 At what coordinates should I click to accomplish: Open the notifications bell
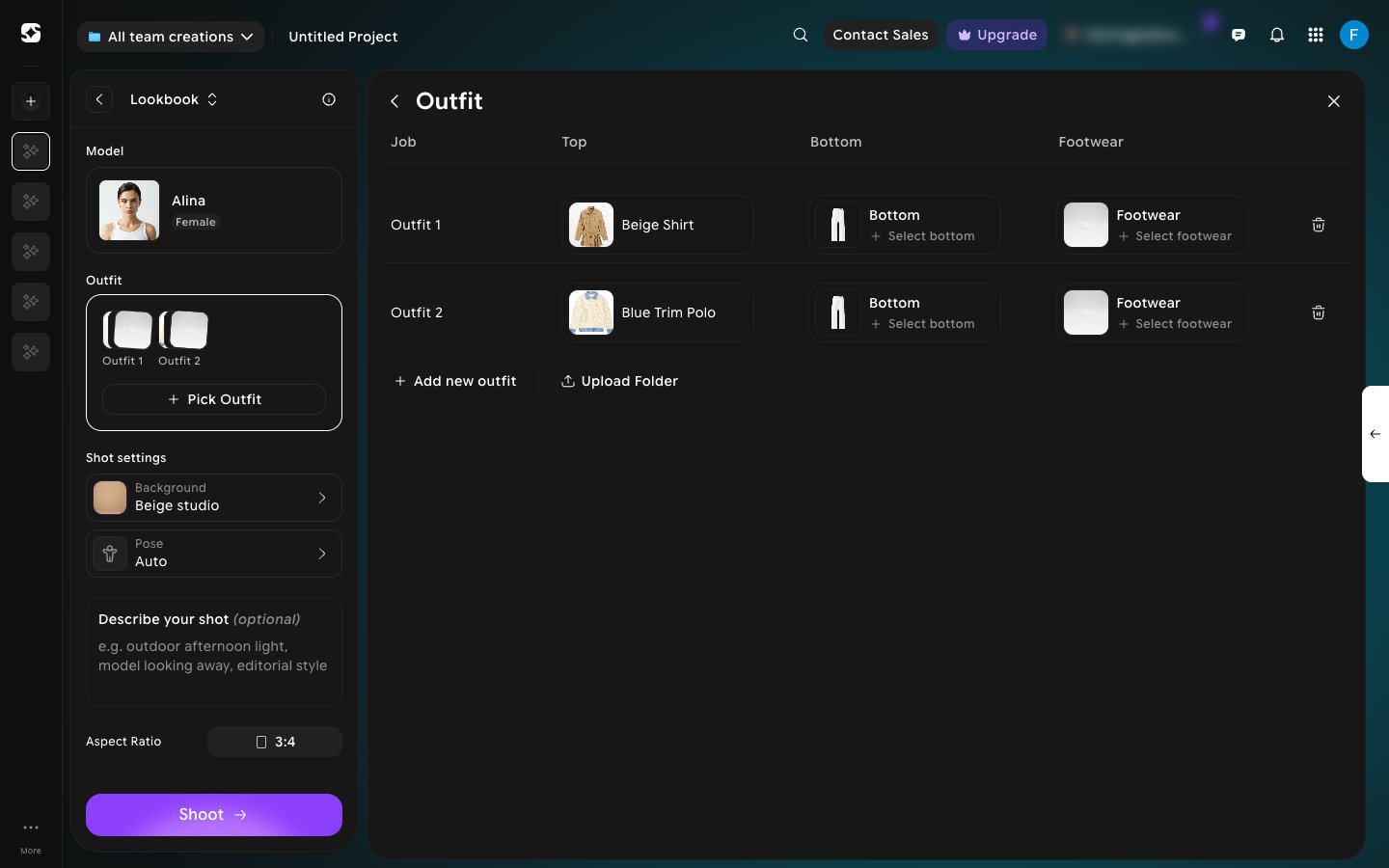pyautogui.click(x=1277, y=35)
